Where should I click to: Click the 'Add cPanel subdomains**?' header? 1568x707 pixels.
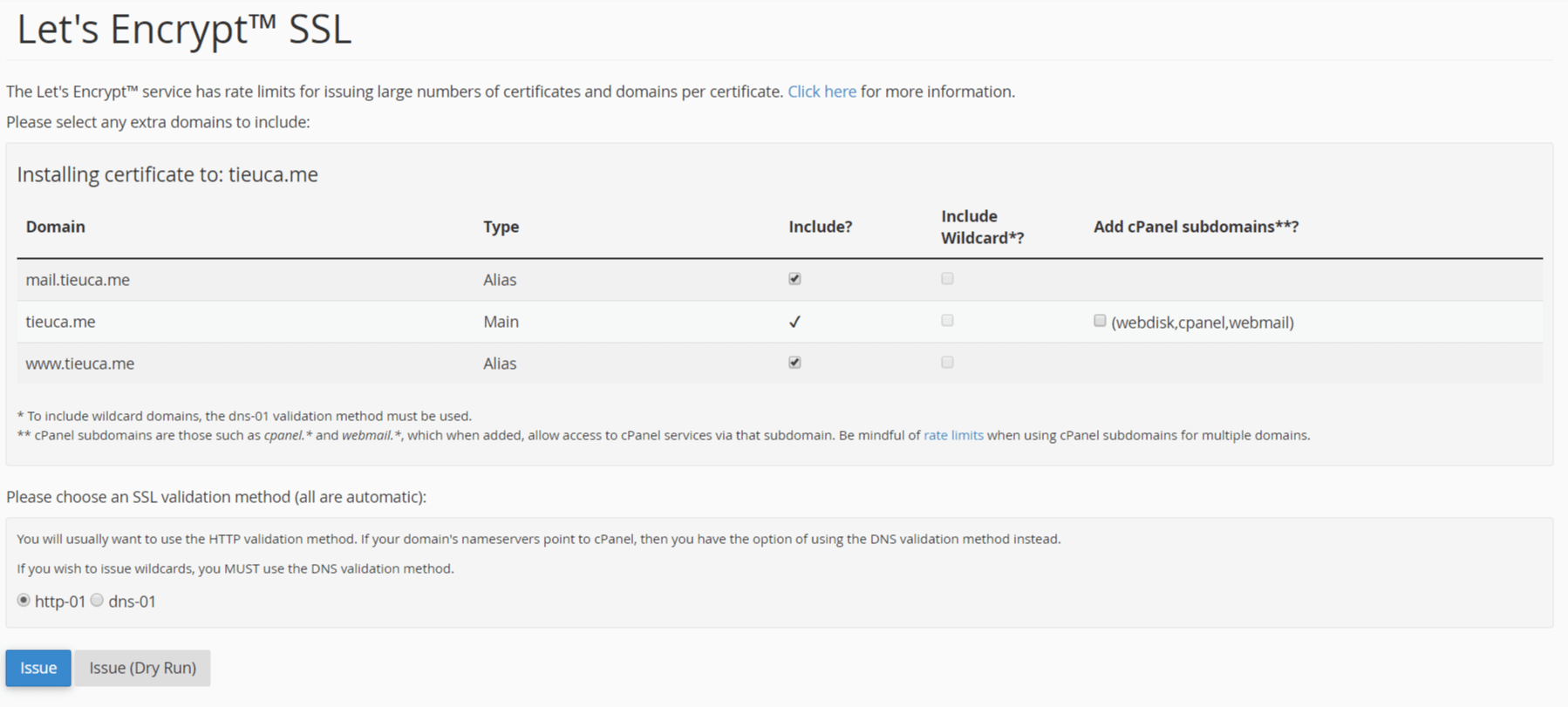[x=1196, y=227]
